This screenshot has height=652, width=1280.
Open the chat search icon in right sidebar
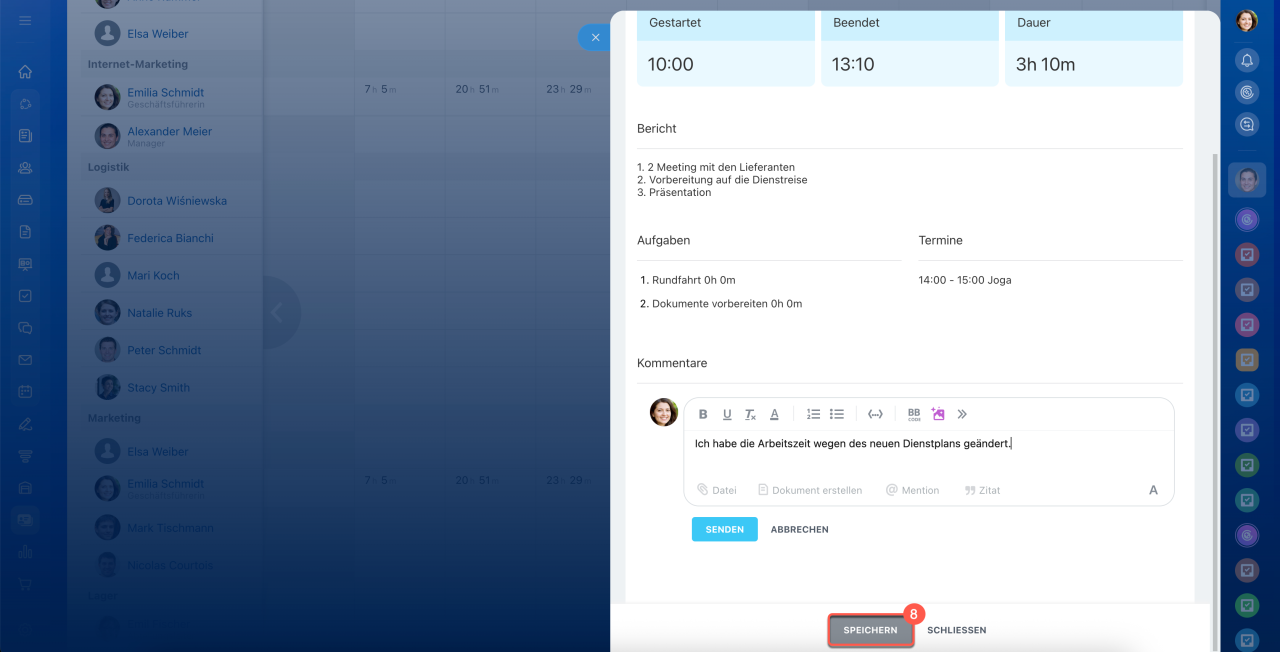(x=1247, y=125)
